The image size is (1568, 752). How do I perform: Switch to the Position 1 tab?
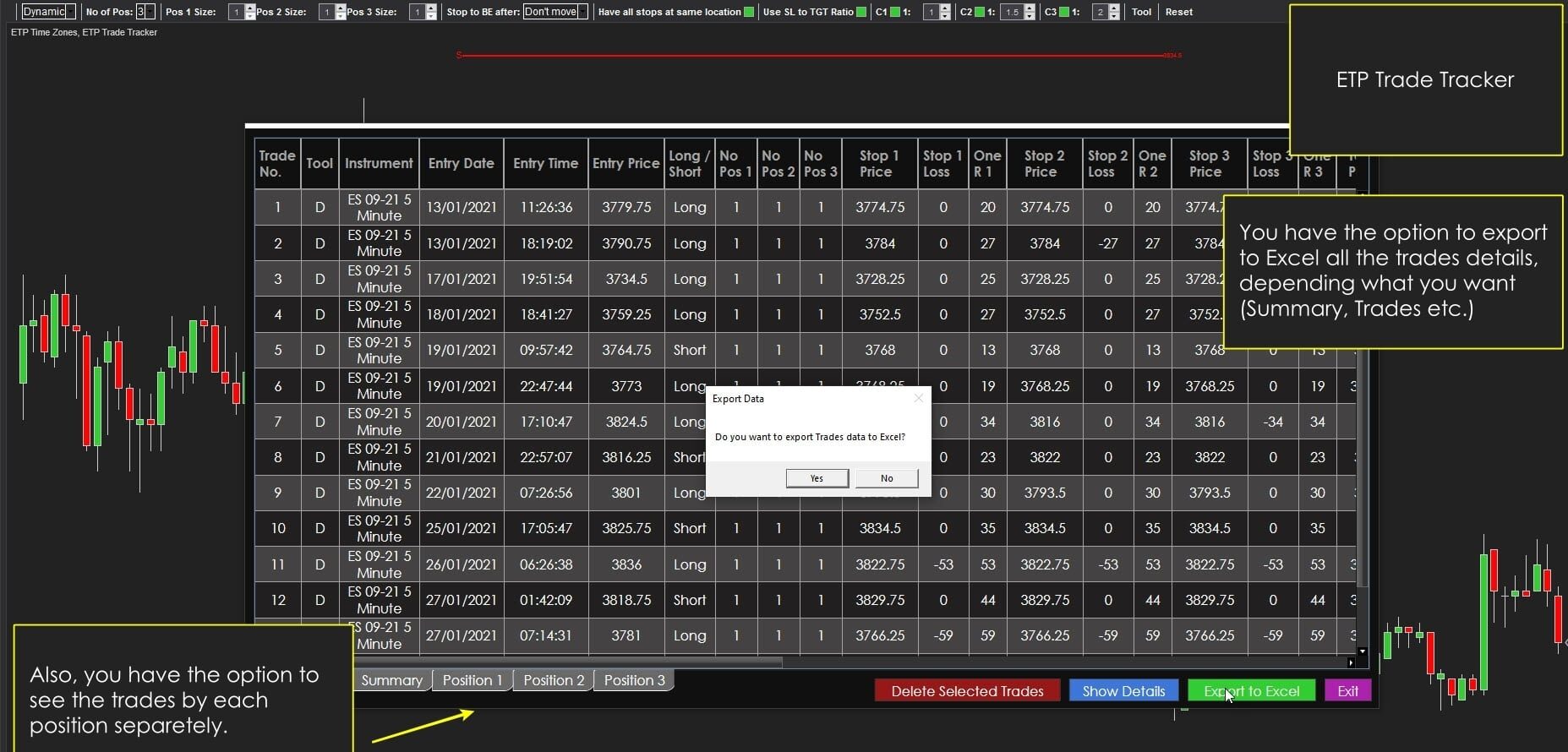[473, 680]
